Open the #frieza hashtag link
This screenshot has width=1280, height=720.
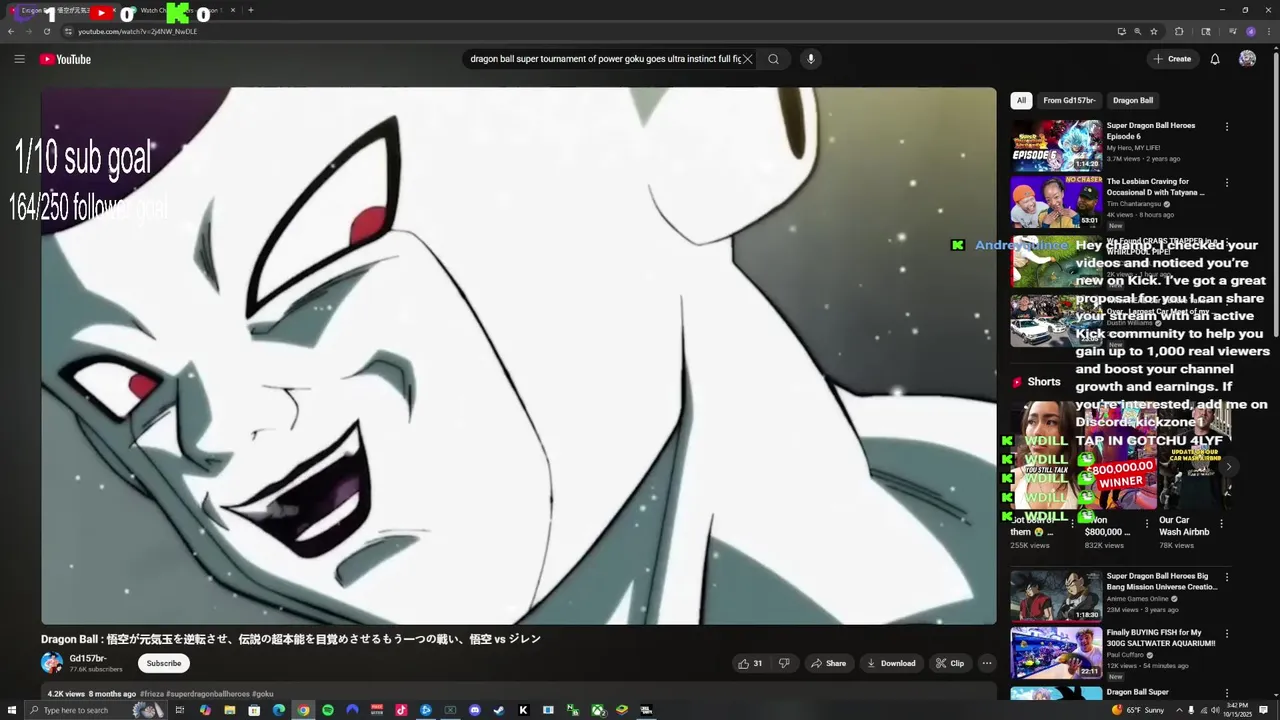tap(152, 694)
